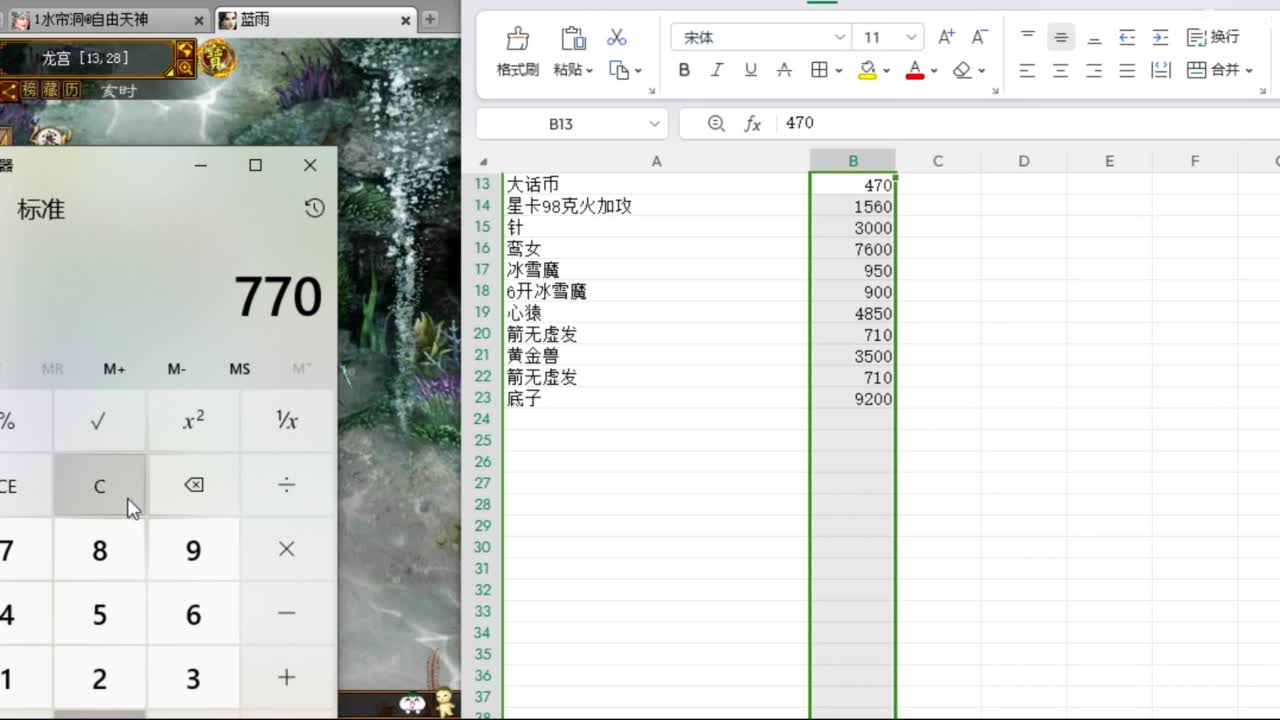Center cell text horizontally
Image resolution: width=1280 pixels, height=720 pixels.
[x=1061, y=70]
